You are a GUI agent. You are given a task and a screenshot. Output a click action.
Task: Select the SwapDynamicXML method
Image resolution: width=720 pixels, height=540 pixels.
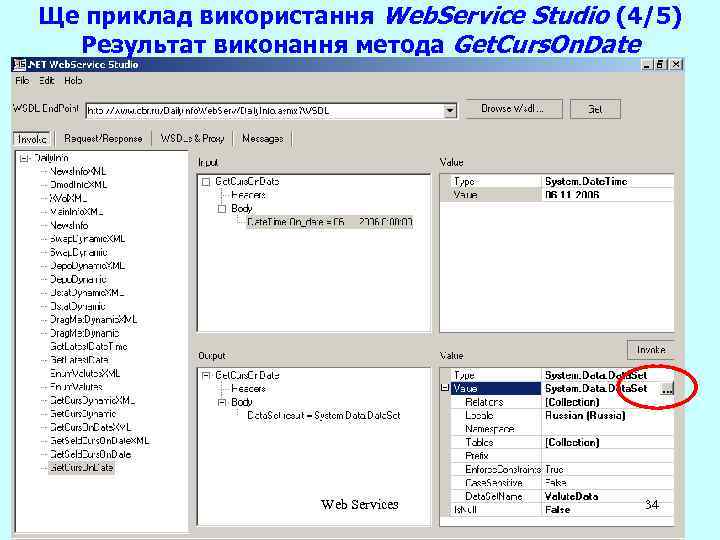tap(87, 239)
